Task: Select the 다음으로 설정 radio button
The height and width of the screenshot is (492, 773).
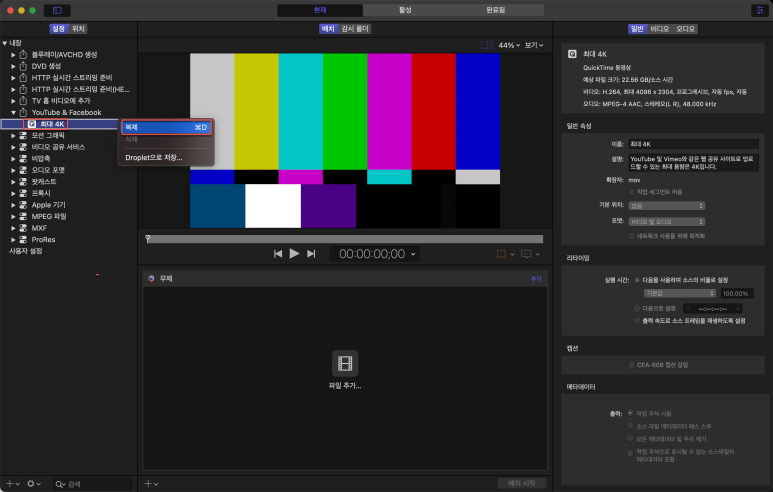Action: [637, 309]
